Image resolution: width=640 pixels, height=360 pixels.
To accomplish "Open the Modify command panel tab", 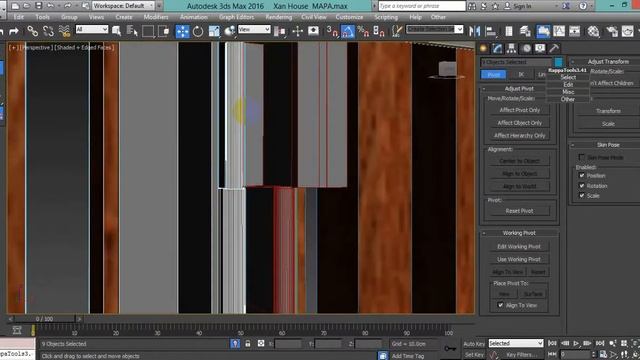I will tap(497, 48).
